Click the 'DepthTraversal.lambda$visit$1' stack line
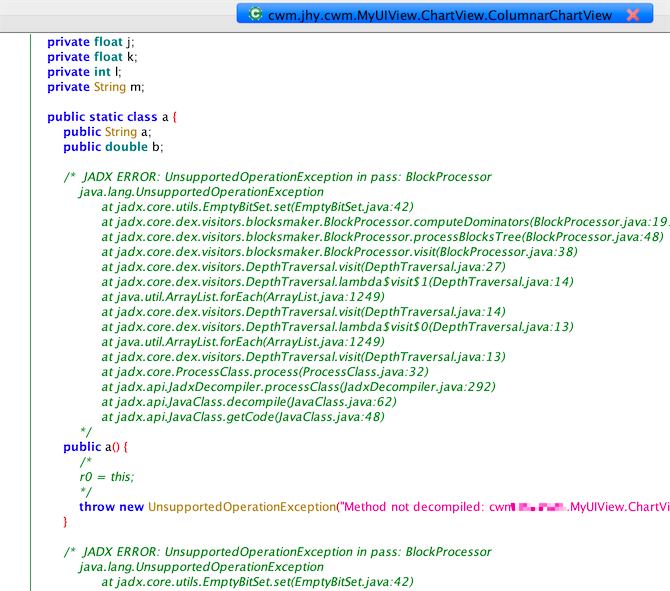670x591 pixels. click(x=338, y=282)
